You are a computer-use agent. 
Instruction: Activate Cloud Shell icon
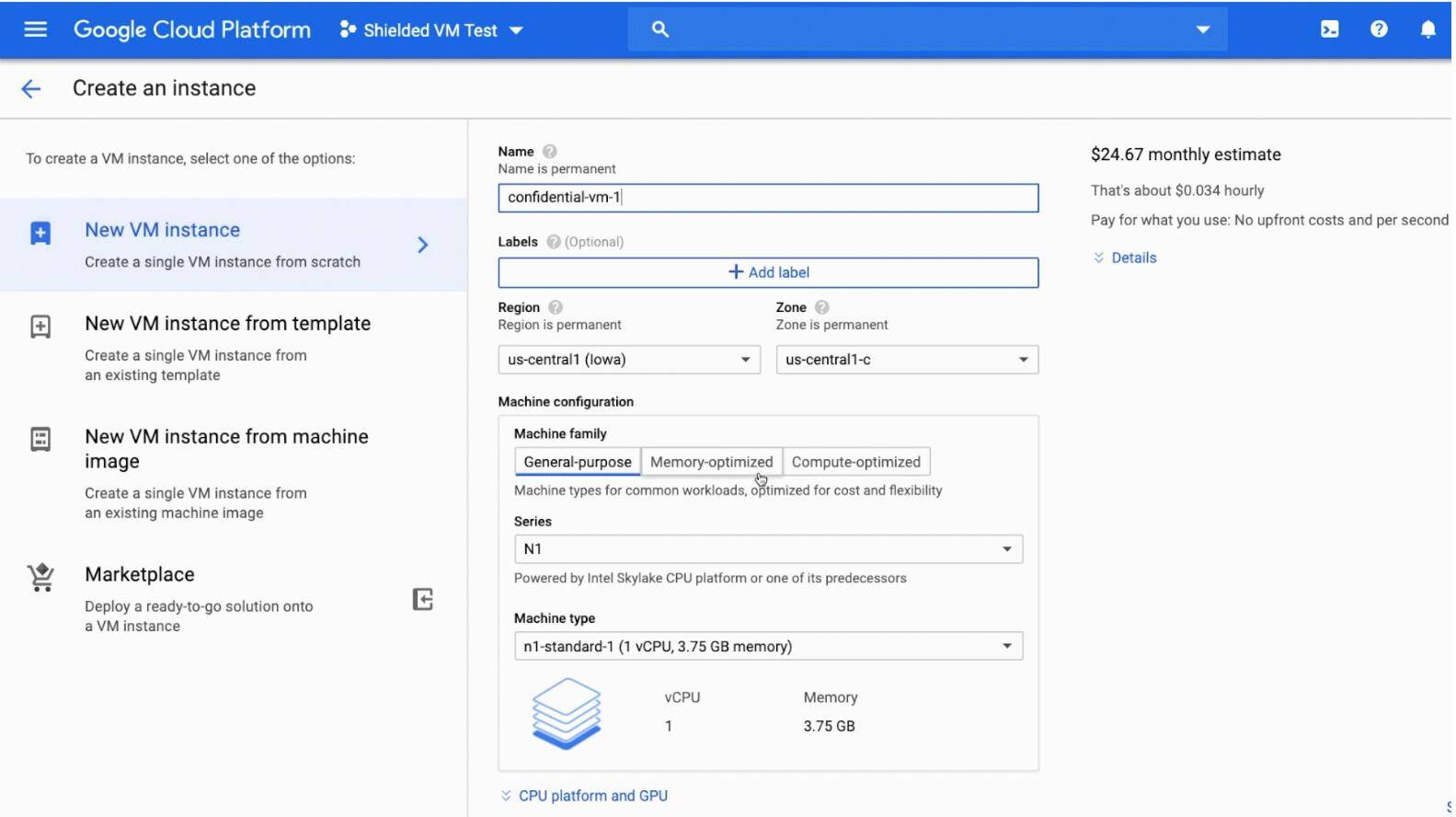point(1329,29)
